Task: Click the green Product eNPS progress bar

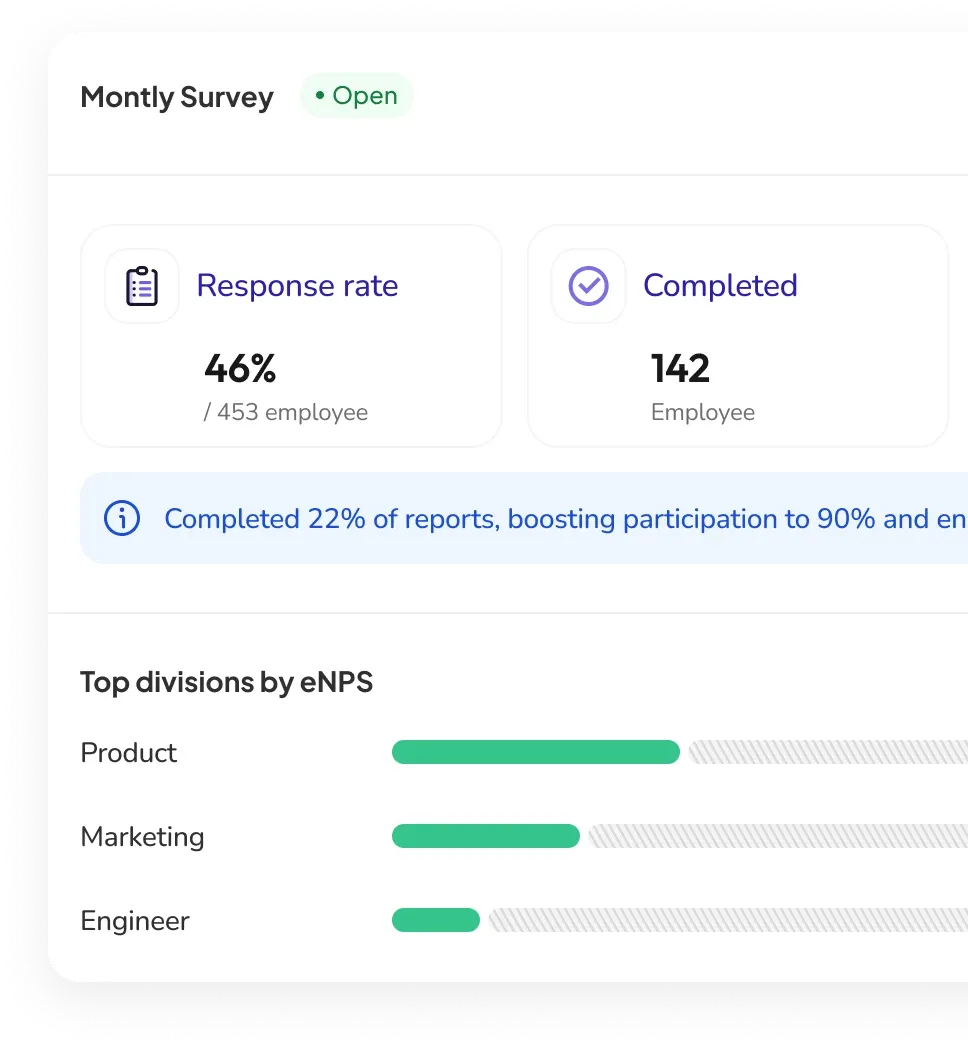Action: [536, 752]
